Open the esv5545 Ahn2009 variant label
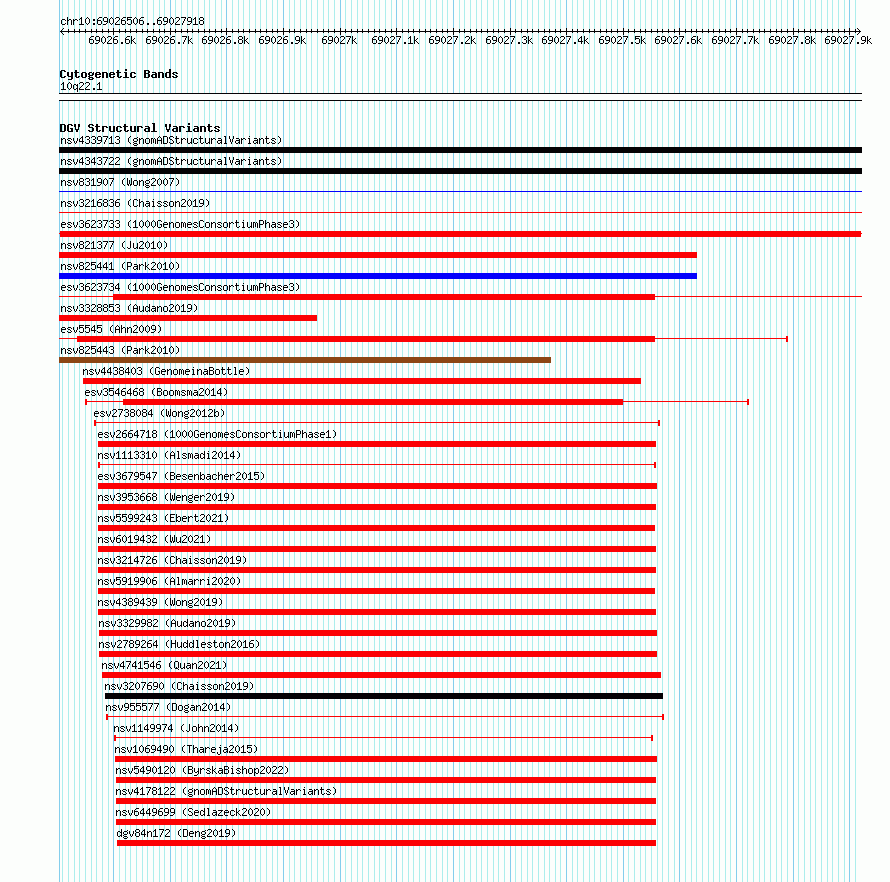The width and height of the screenshot is (890, 882). [111, 329]
